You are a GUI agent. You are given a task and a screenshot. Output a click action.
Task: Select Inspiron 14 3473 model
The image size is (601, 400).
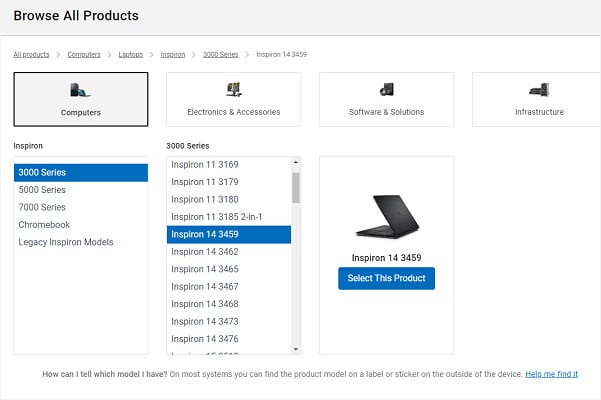[229, 321]
